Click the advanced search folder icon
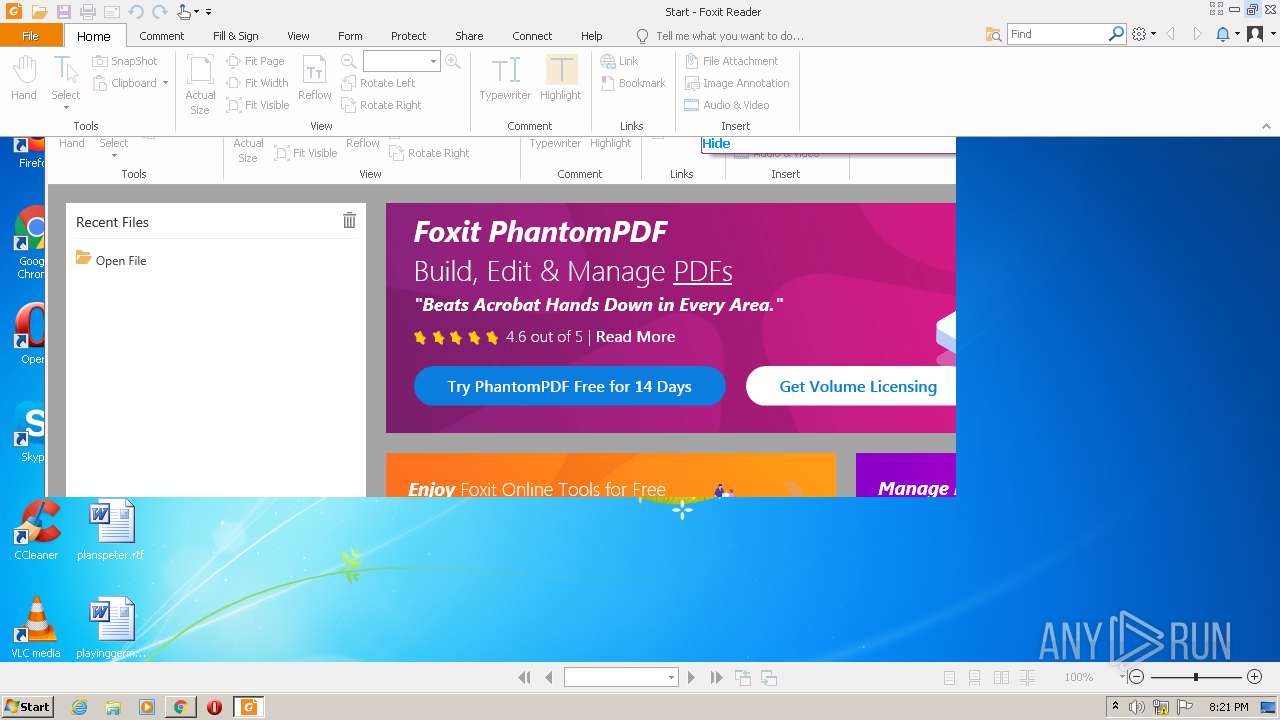The width and height of the screenshot is (1280, 720). click(x=993, y=34)
